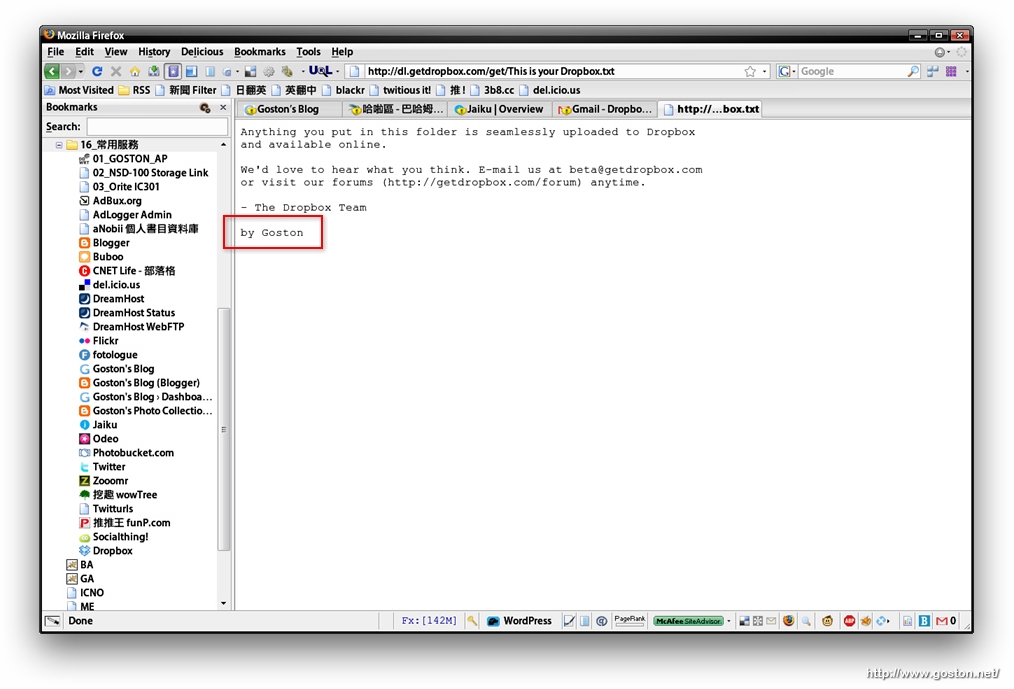Open the dropdown arrow beside the UQL icon
This screenshot has width=1014, height=689.
(338, 71)
